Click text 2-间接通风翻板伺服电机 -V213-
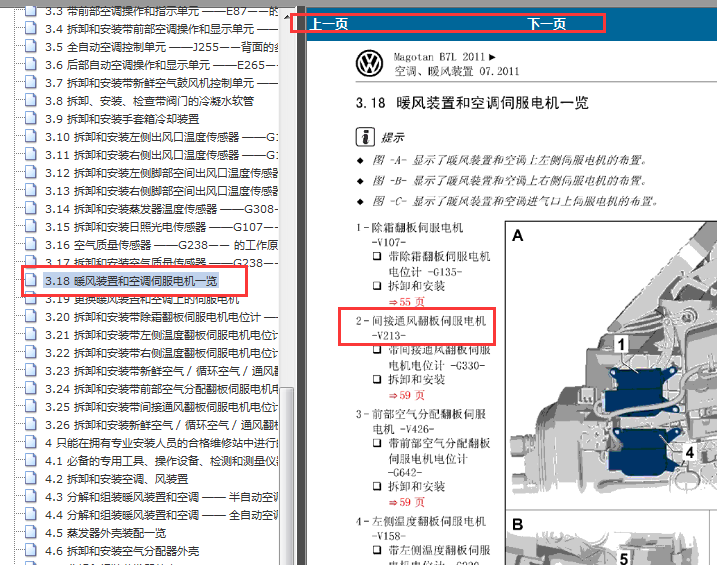The height and width of the screenshot is (565, 717). tap(421, 328)
